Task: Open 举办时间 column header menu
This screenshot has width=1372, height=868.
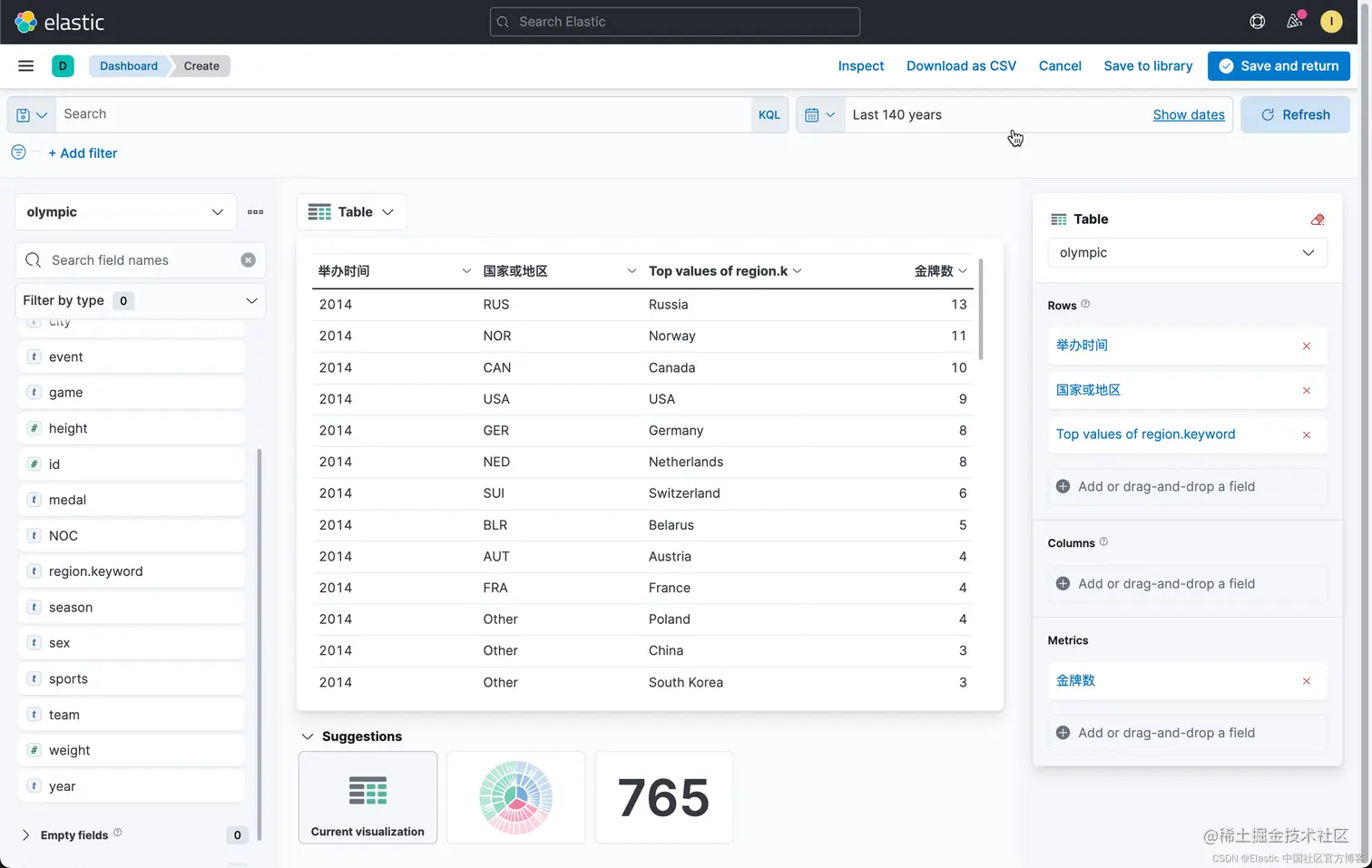Action: pos(466,271)
